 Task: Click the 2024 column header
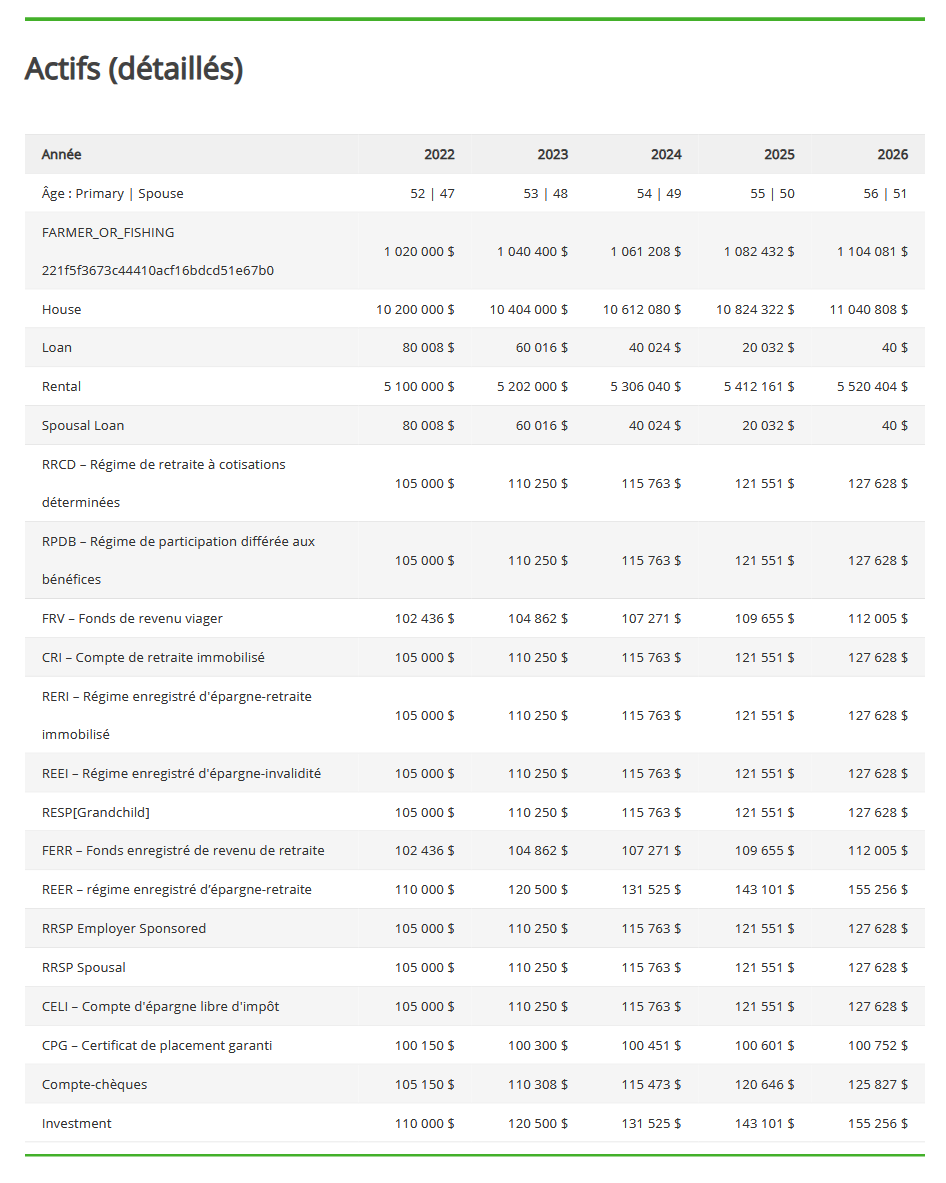coord(665,154)
